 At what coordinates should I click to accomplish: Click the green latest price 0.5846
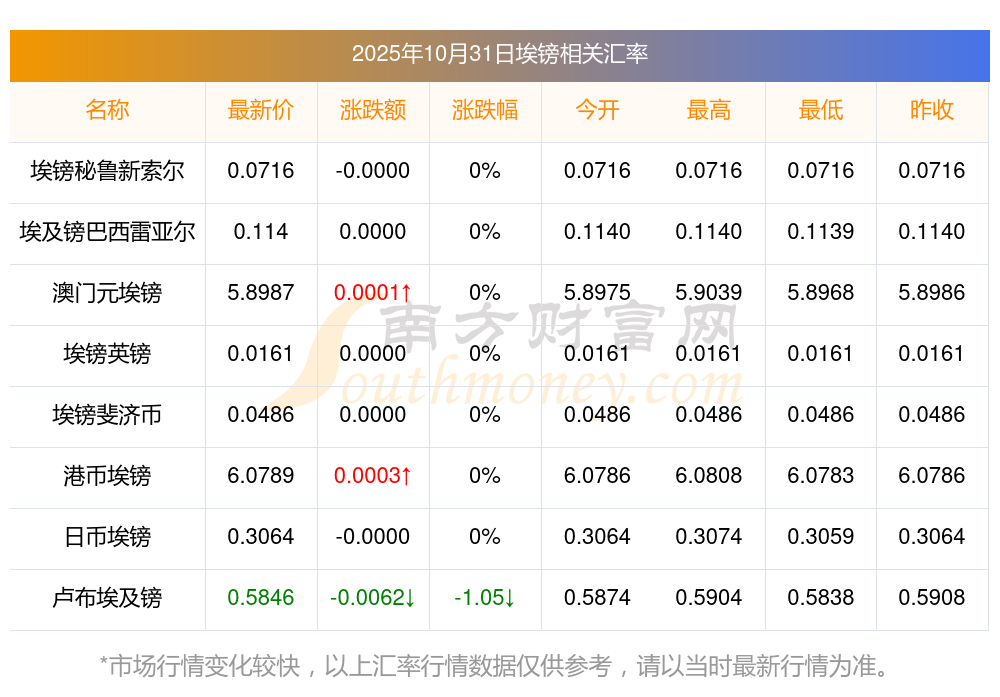(261, 598)
